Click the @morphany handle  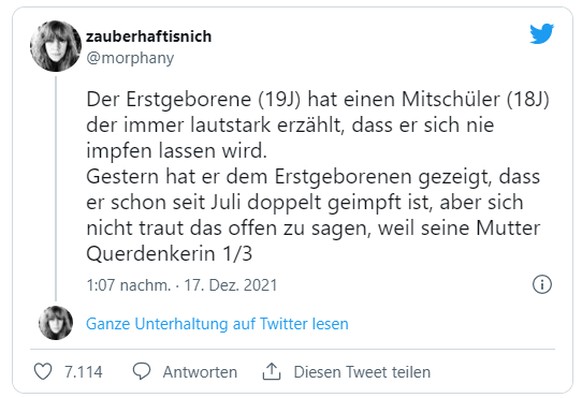click(130, 58)
